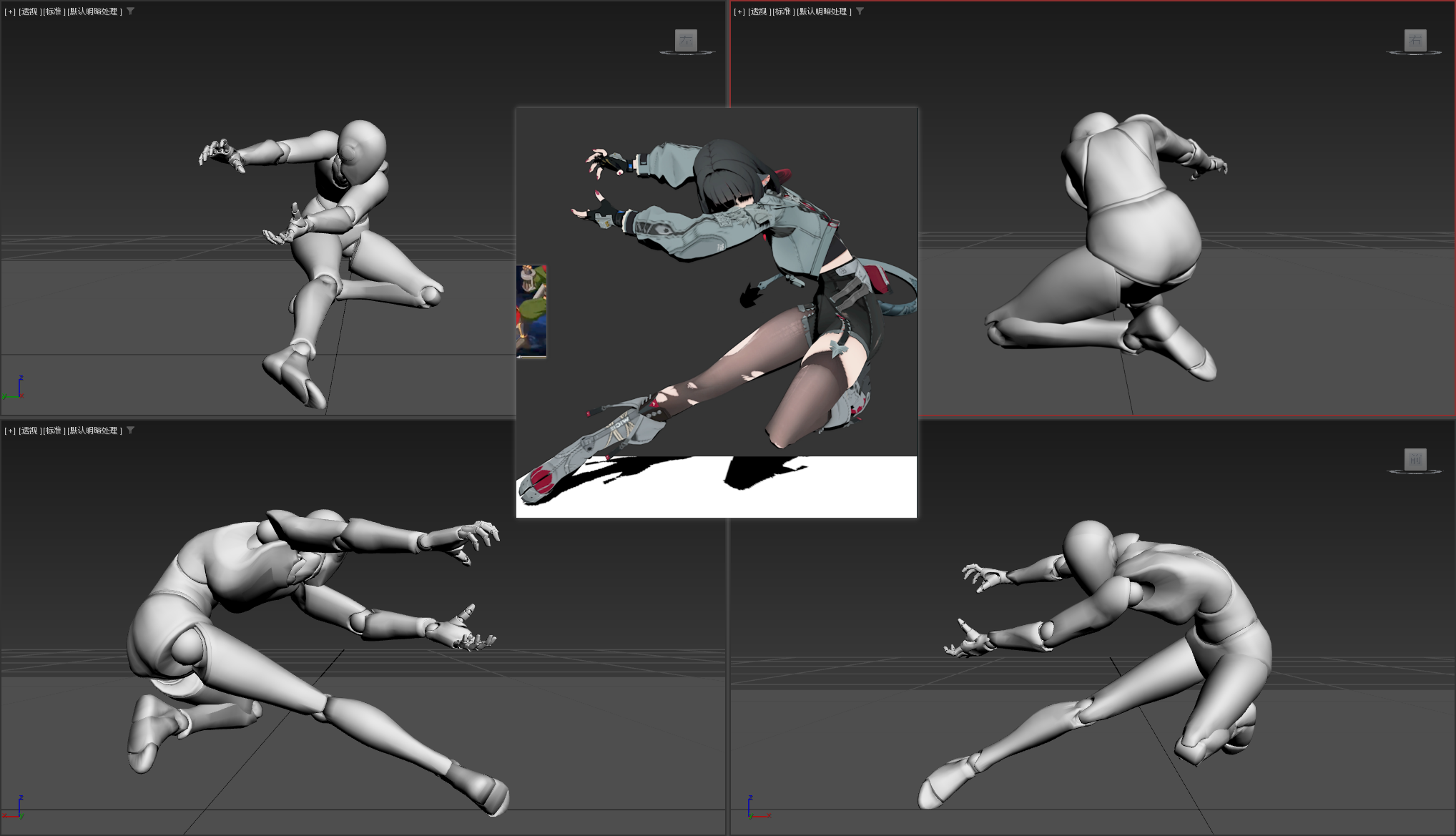The height and width of the screenshot is (836, 1456).
Task: Open 默认明暗处理 shading menu in top-left viewport
Action: coord(94,11)
